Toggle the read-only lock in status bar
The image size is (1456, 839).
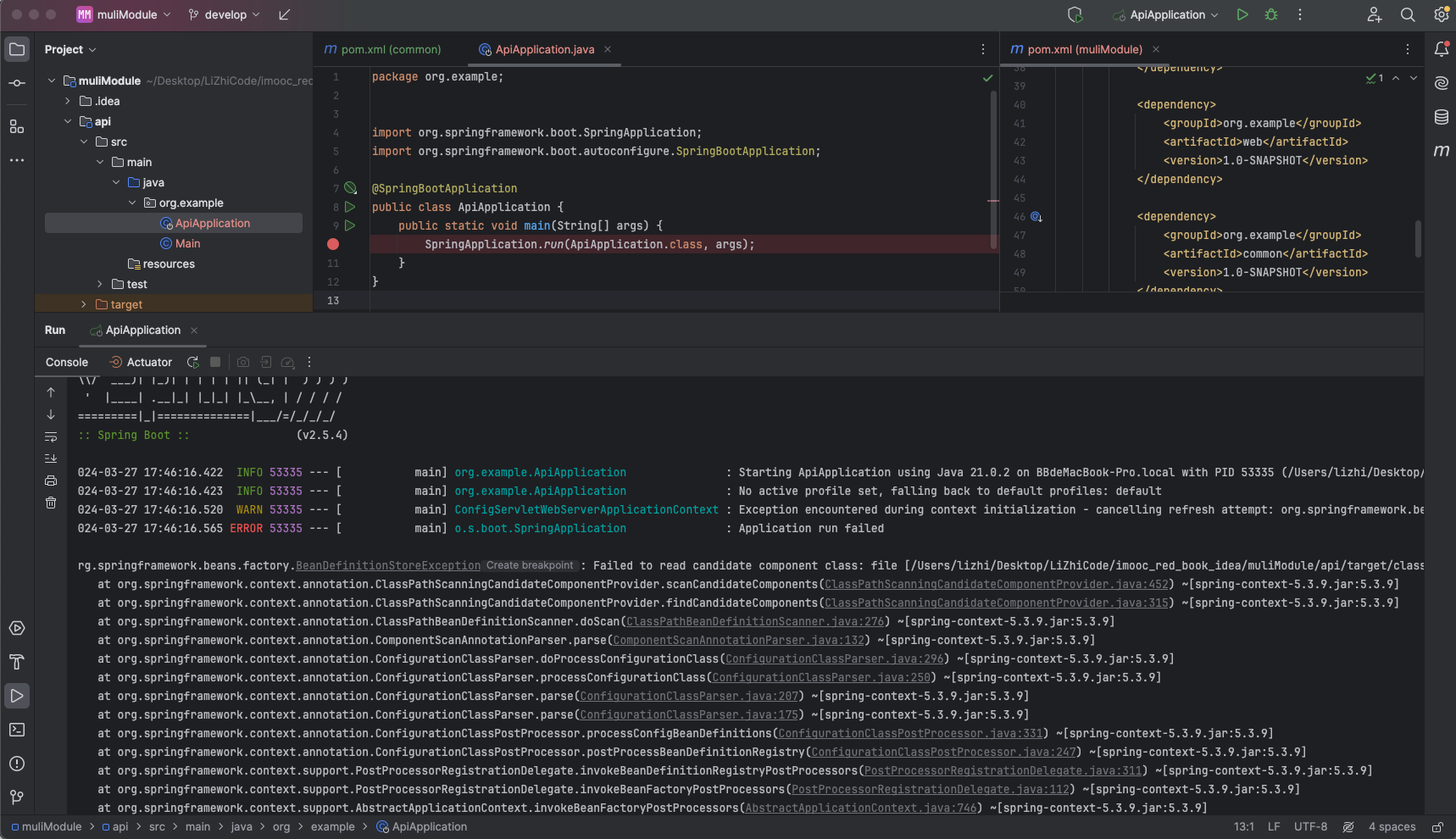point(1437,827)
